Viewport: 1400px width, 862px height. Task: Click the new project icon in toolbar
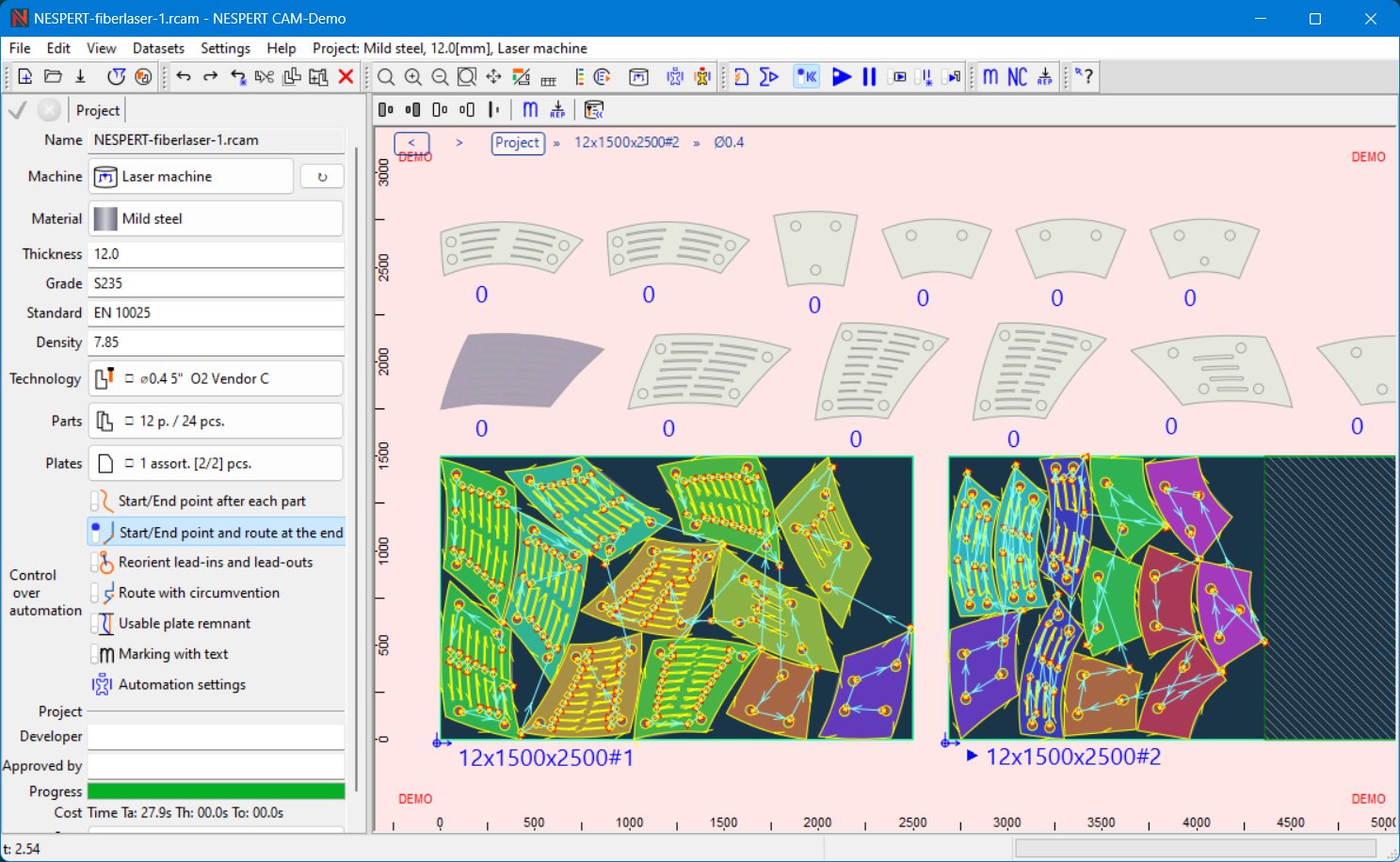coord(24,77)
